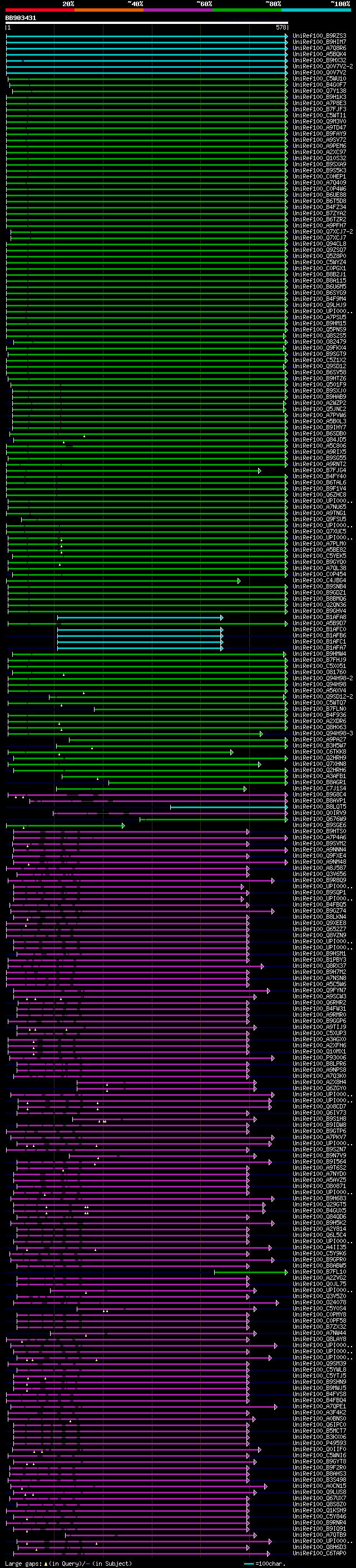Screen dimensions: 356x1568
Task: Select label UniRef100_B4FZ34
Action: click(319, 207)
